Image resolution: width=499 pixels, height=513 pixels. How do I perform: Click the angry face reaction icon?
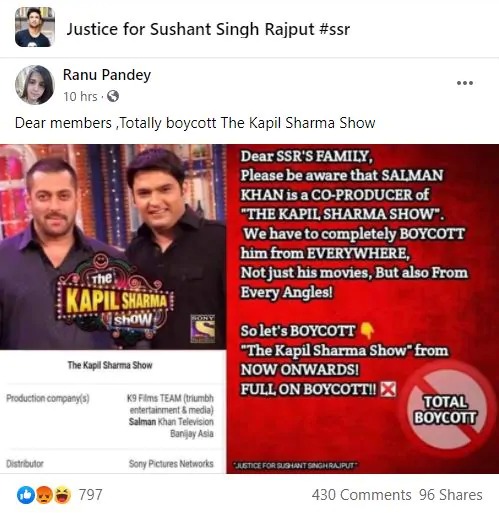pos(44,495)
